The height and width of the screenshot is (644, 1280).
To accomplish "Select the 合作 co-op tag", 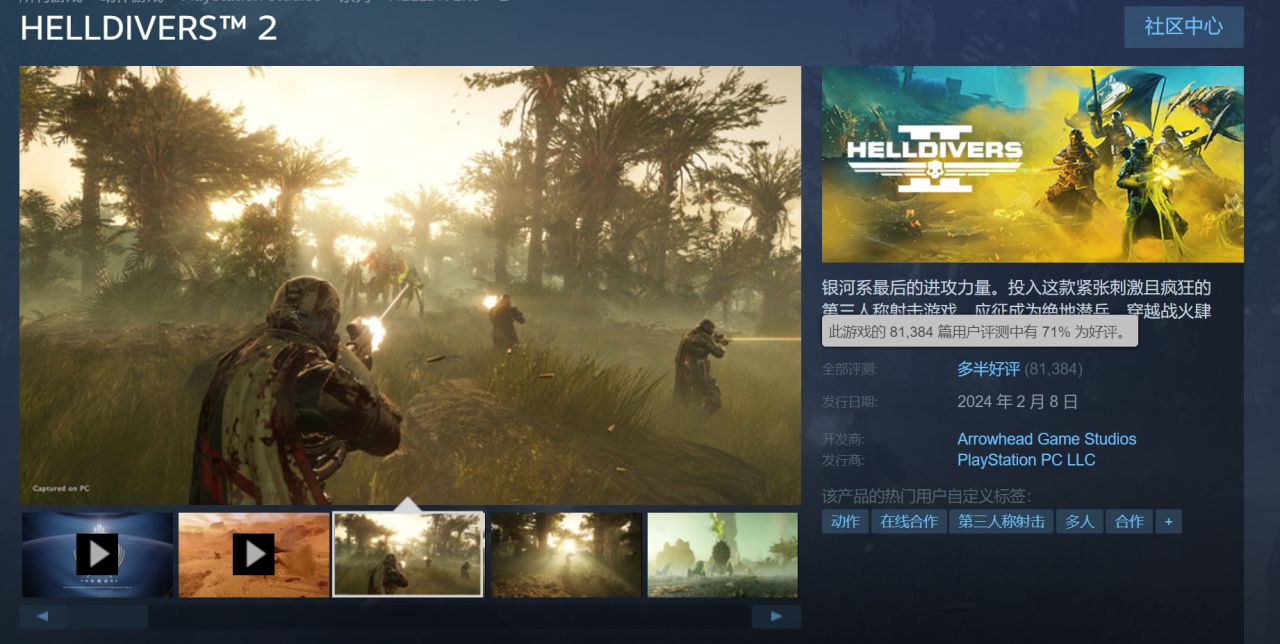I will (1129, 522).
